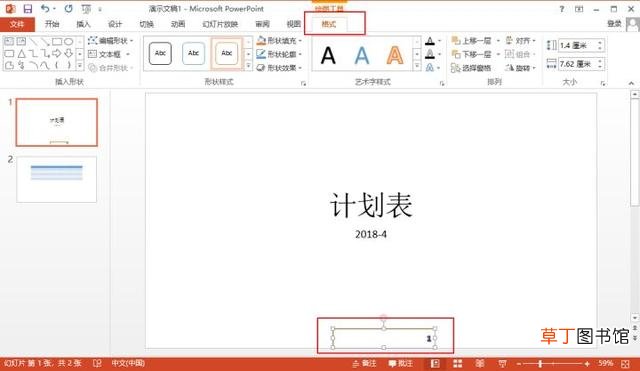
Task: Select the ellipse shape in the shapes gallery
Action: (x=69, y=41)
